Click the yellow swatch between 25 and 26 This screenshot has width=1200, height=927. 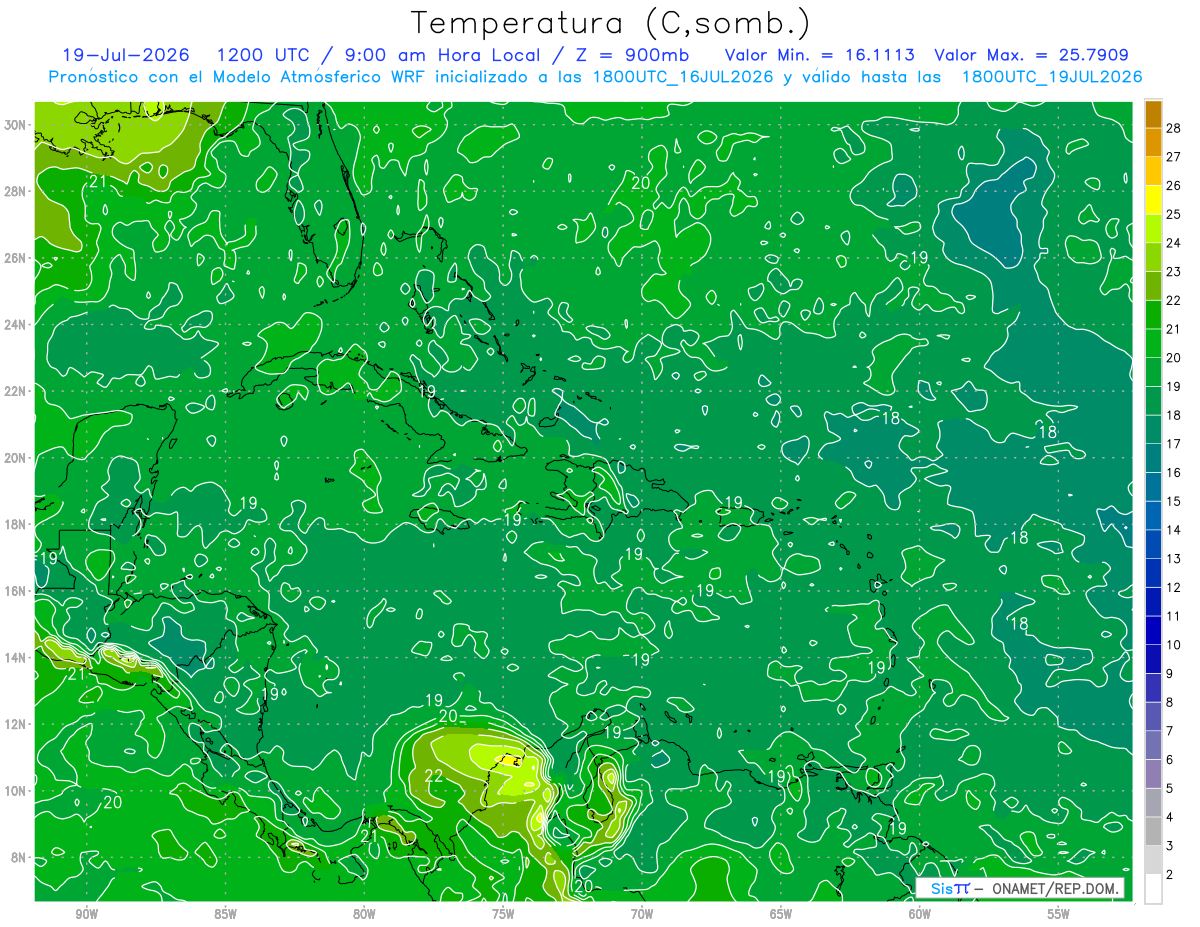point(1153,199)
